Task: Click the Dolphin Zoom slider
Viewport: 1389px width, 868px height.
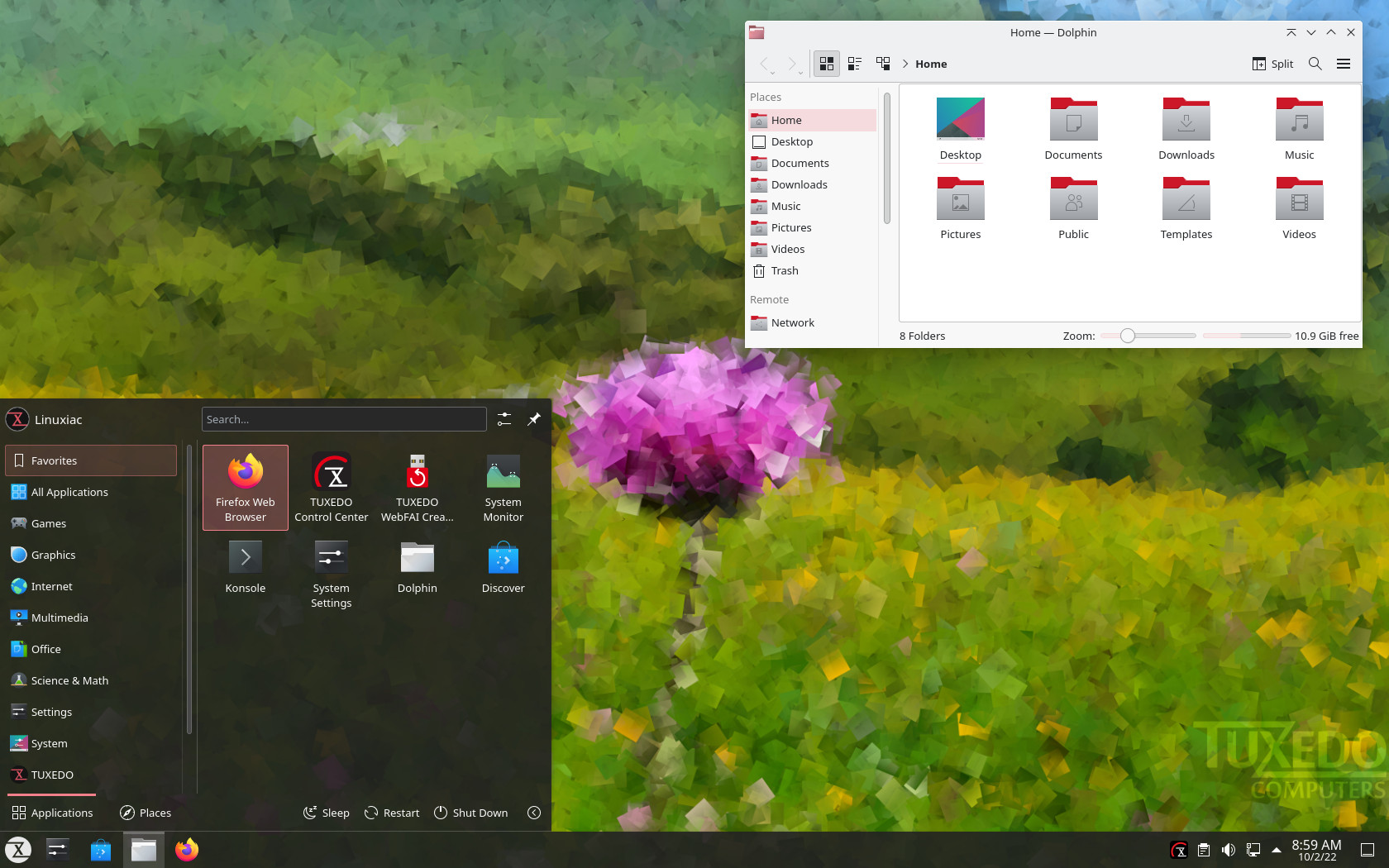Action: click(1148, 336)
